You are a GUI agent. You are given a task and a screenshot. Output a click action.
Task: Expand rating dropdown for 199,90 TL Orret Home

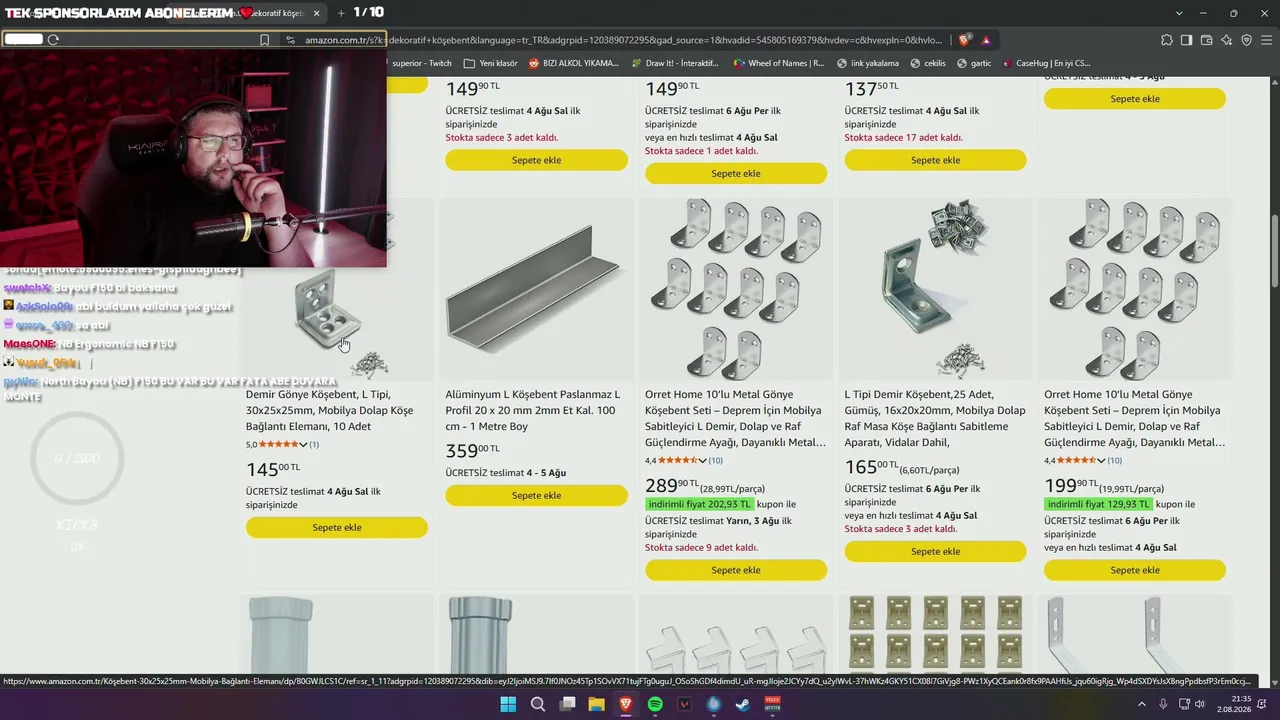[x=1101, y=460]
